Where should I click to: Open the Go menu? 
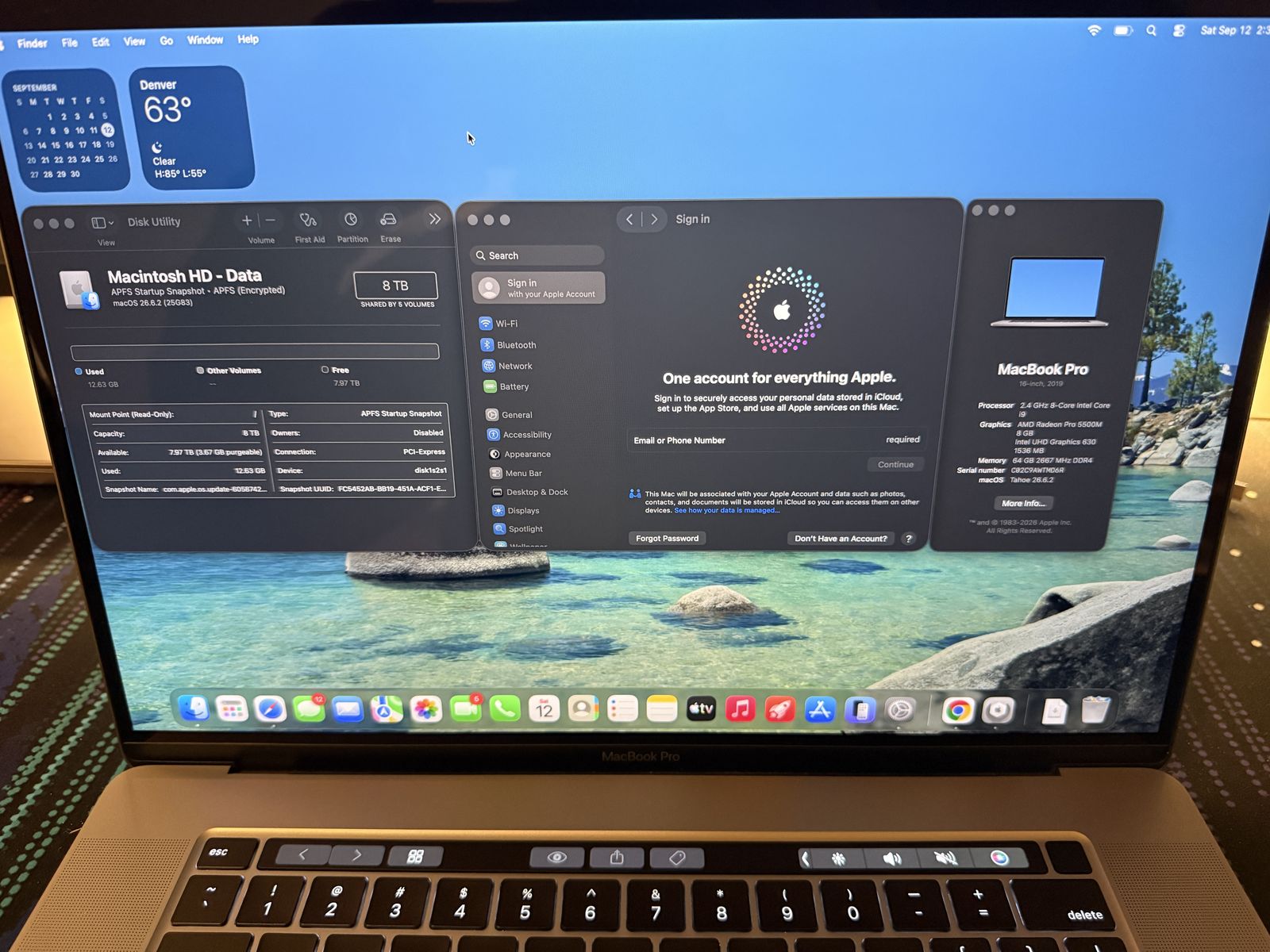pyautogui.click(x=166, y=40)
